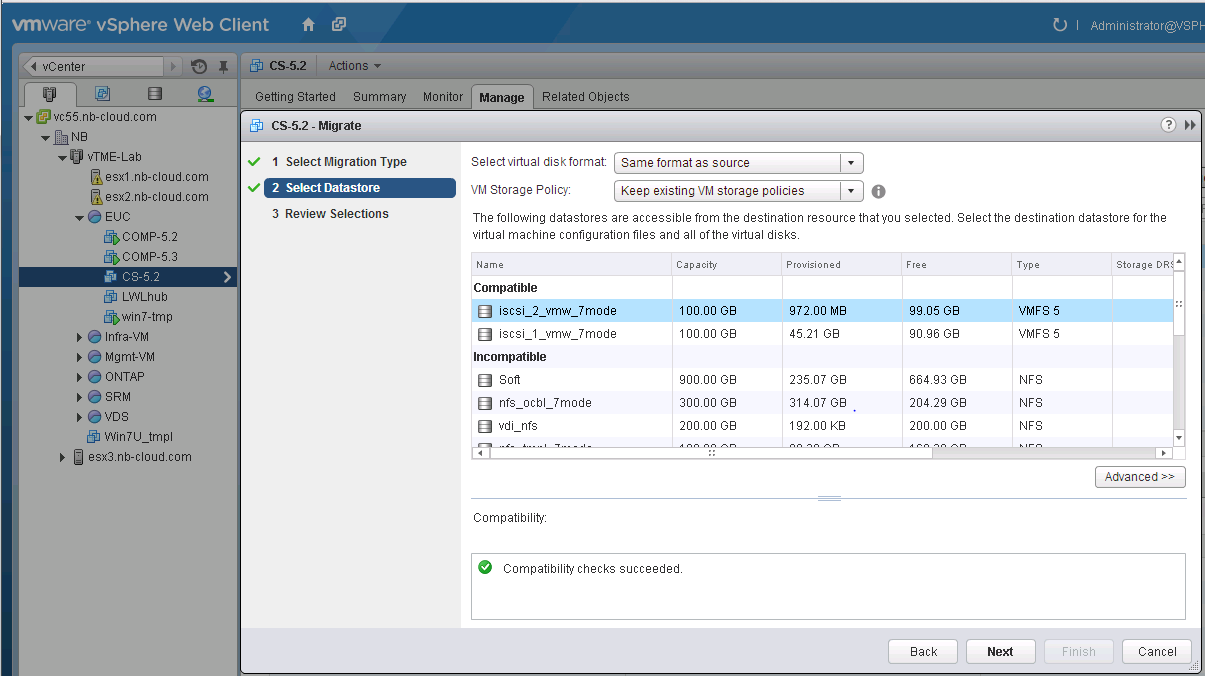Screen dimensions: 1205x676
Task: Expand the Infra-VM resource pool
Action: [x=79, y=337]
